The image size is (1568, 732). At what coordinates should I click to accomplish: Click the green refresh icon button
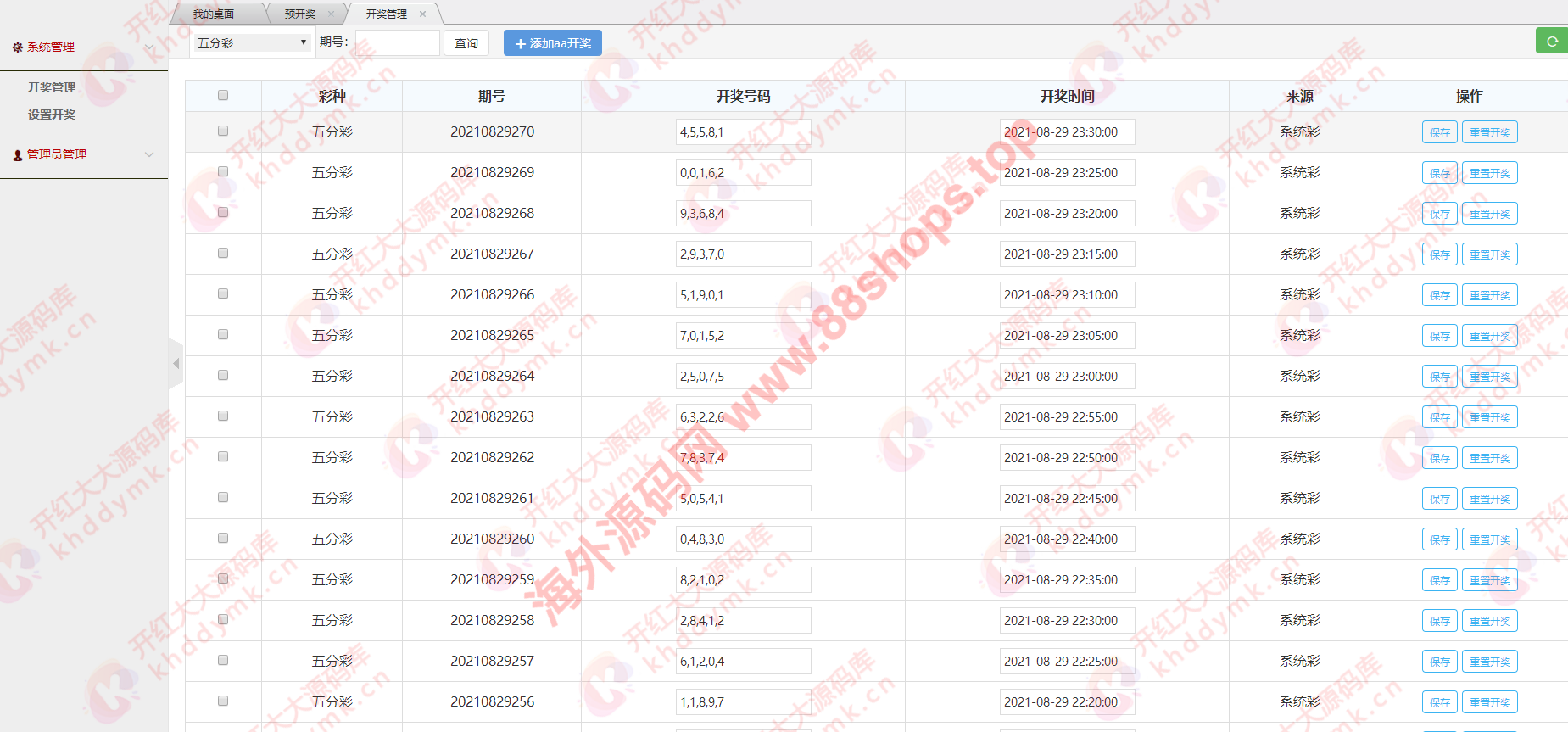tap(1552, 41)
